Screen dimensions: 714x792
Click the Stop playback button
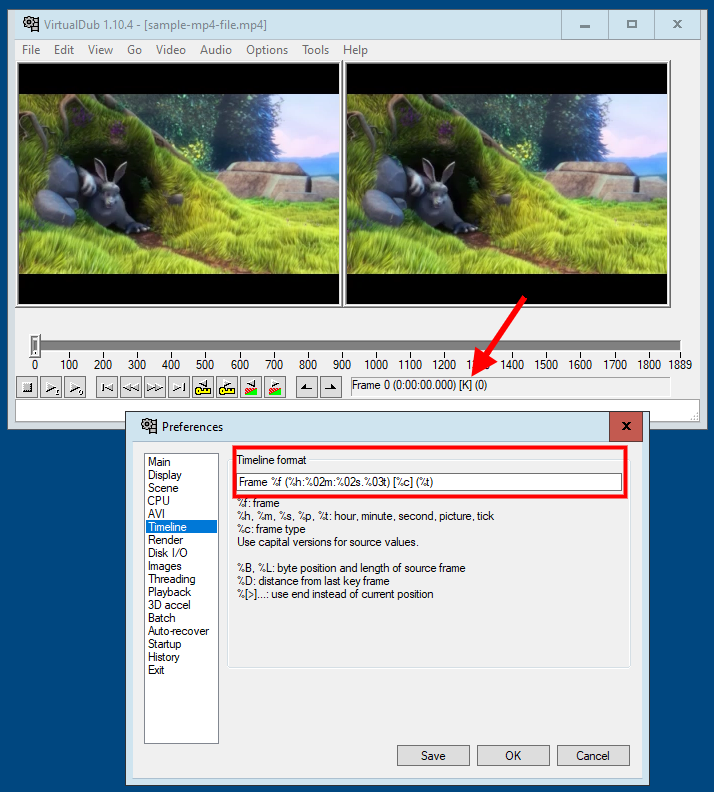click(27, 387)
